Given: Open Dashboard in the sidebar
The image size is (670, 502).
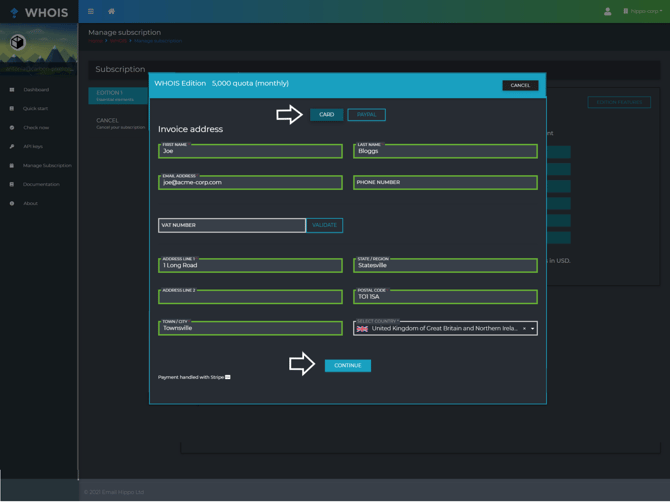Looking at the screenshot, I should [x=36, y=90].
